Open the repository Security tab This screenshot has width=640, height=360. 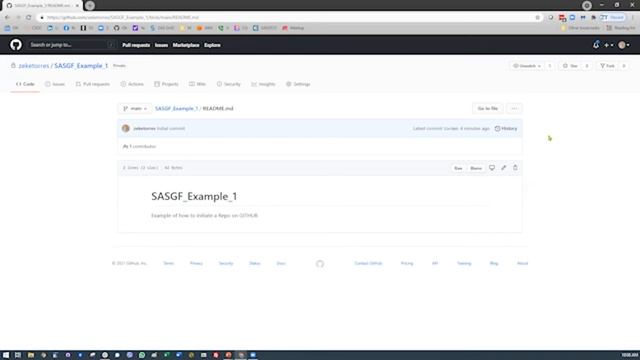pyautogui.click(x=229, y=84)
